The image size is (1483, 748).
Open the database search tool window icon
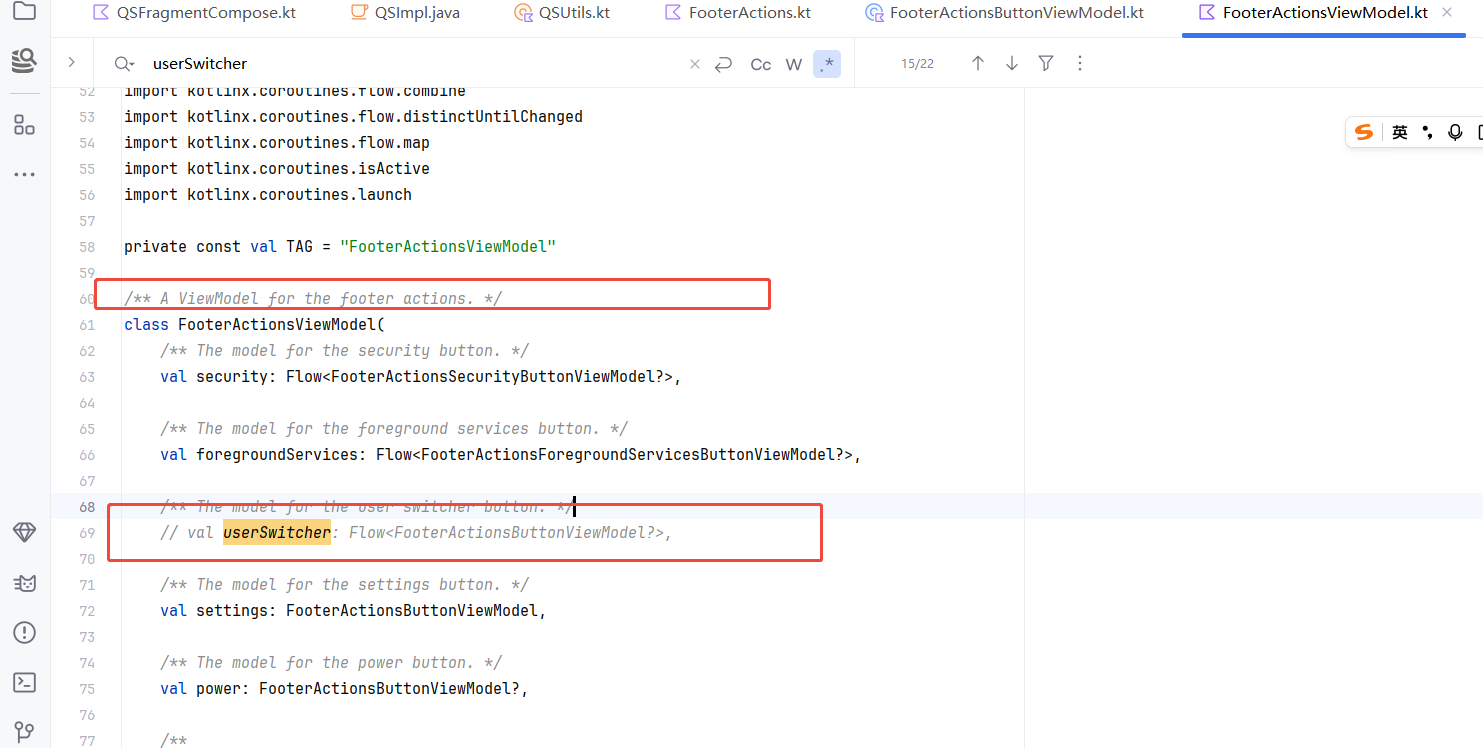click(x=24, y=62)
